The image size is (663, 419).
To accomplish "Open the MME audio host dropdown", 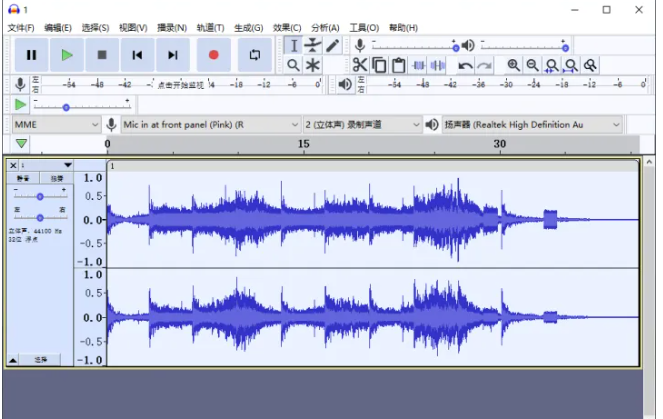I will click(56, 124).
